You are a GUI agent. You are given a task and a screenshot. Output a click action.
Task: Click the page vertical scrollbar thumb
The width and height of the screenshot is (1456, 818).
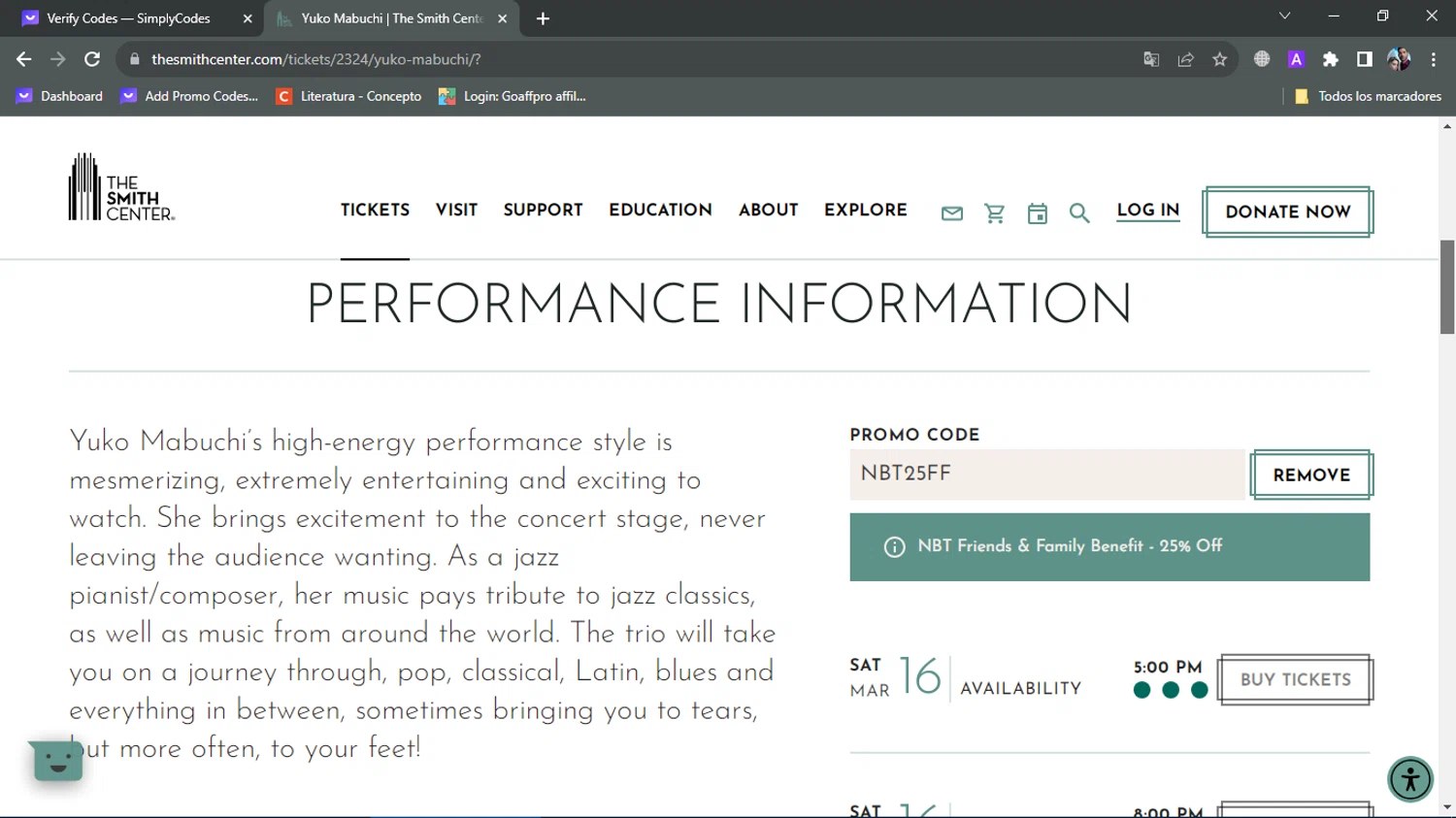point(1447,287)
